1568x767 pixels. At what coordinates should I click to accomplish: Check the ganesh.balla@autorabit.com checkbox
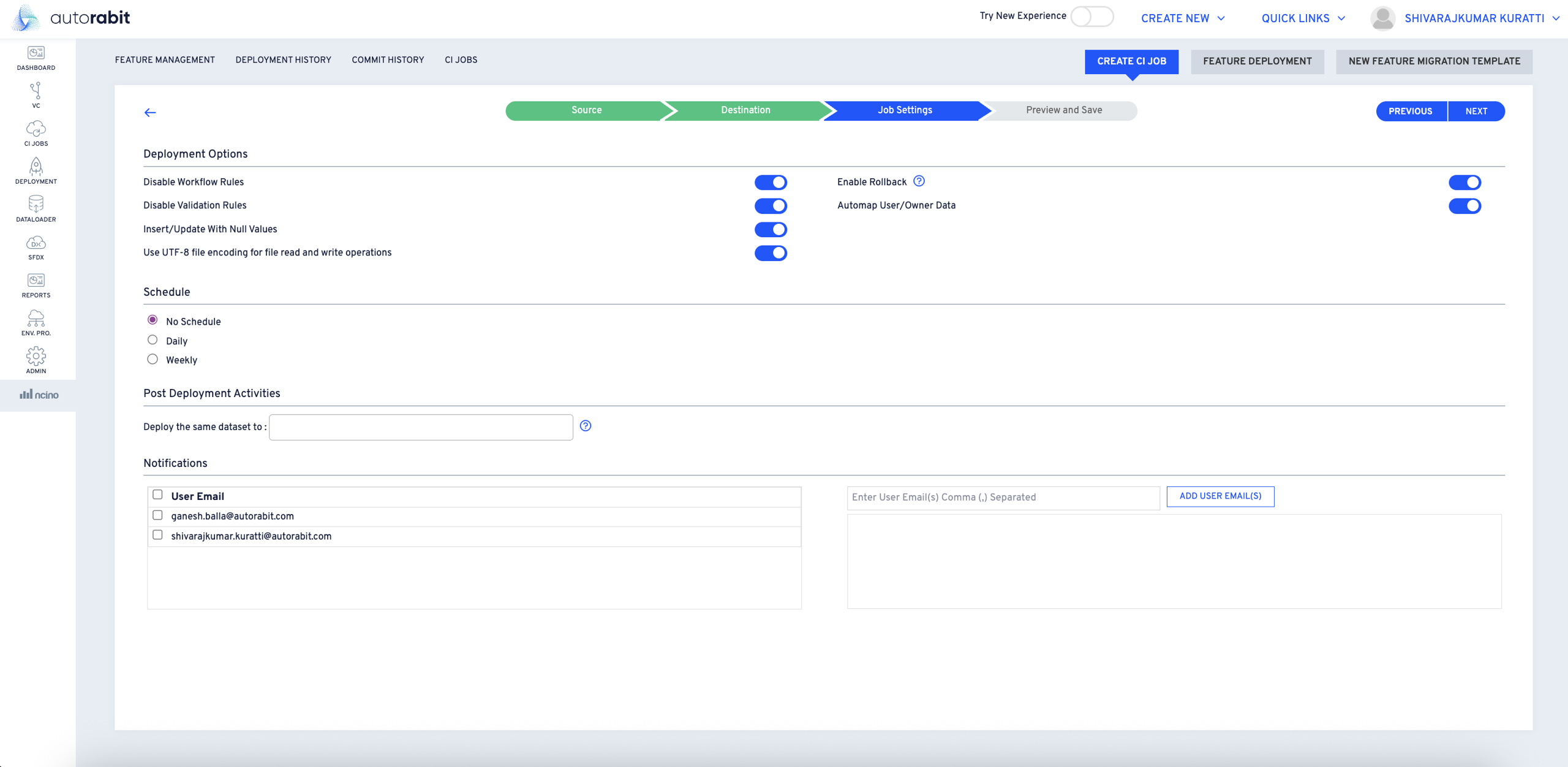(x=157, y=515)
